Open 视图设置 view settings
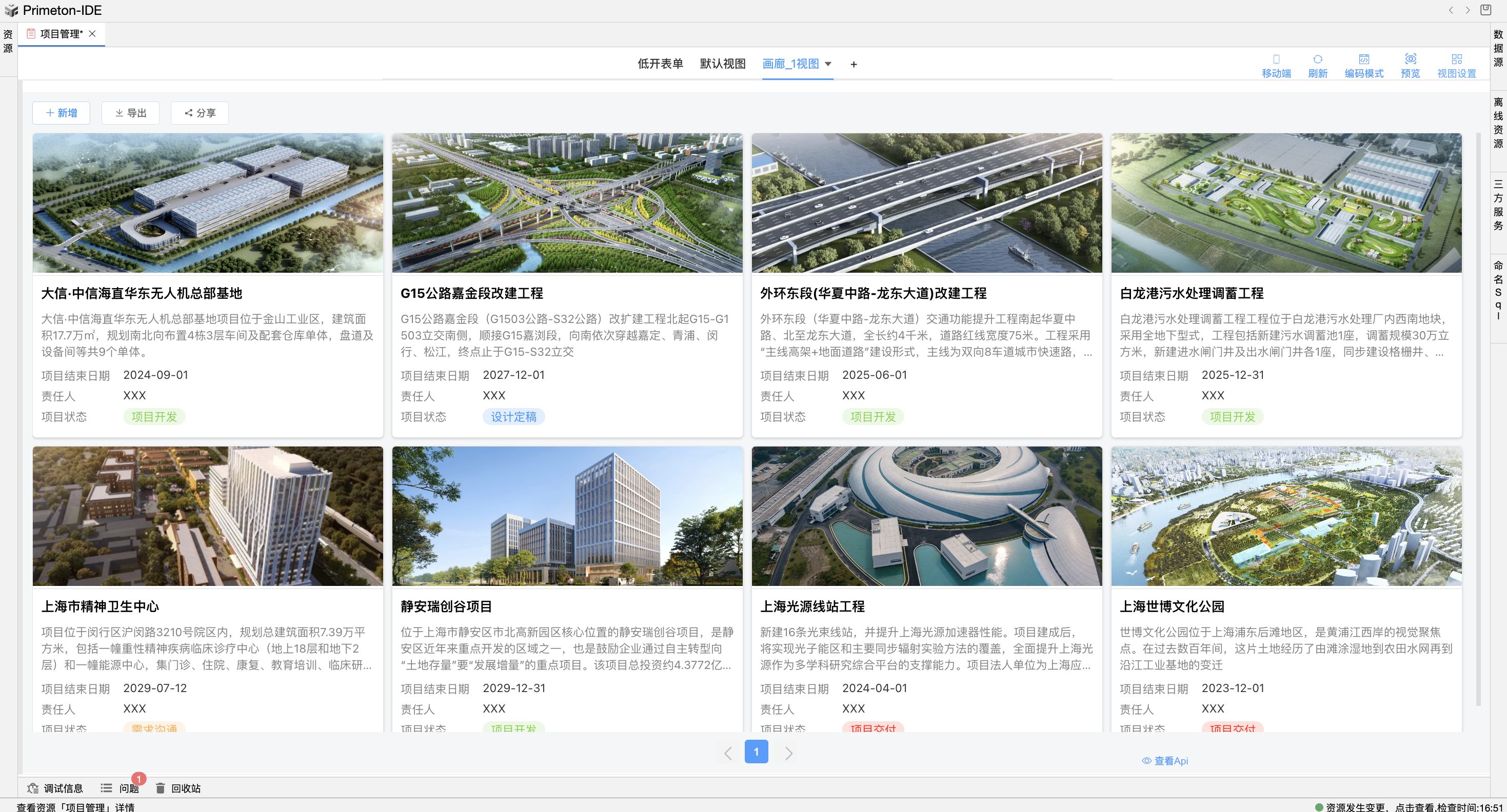Screen dimensions: 1507x812 click(1456, 66)
